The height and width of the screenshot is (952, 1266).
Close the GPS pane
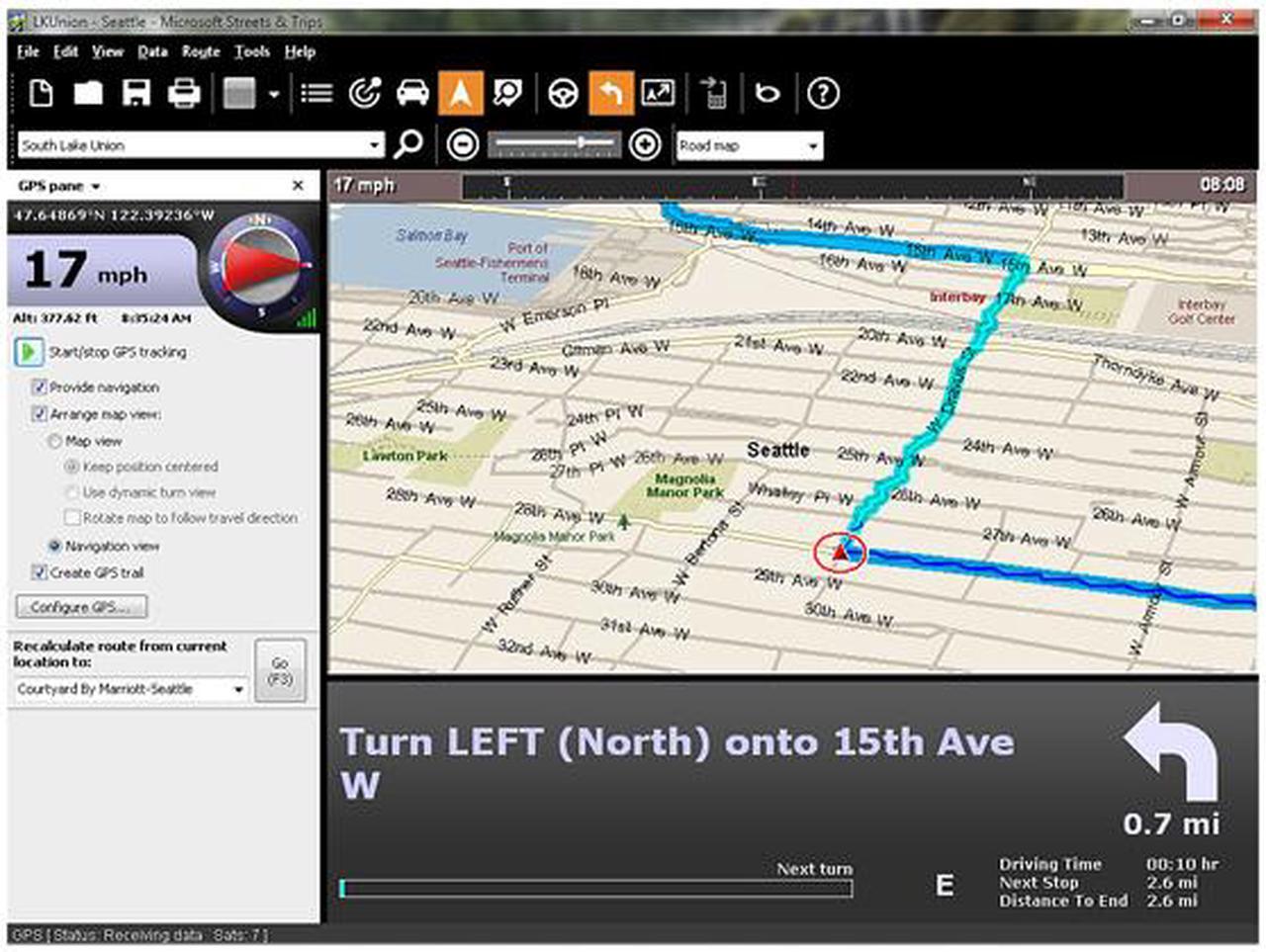[x=298, y=185]
